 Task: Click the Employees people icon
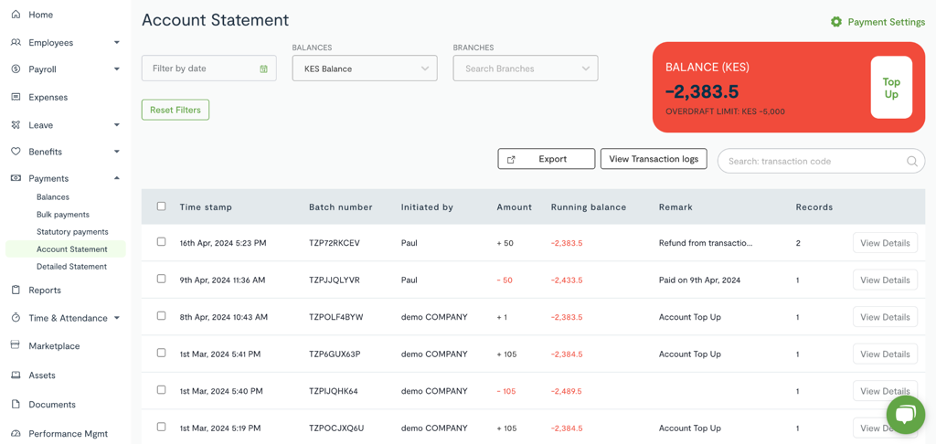16,42
